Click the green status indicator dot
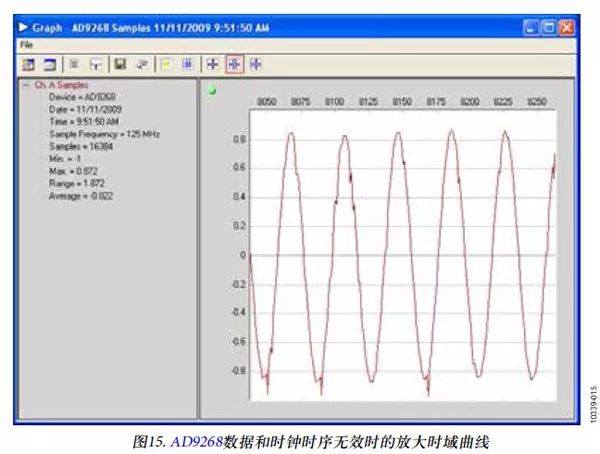 coord(212,91)
